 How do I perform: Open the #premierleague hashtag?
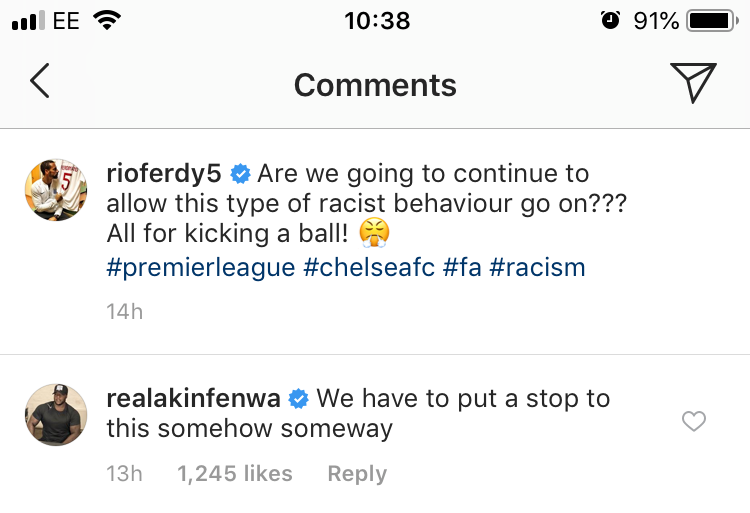point(201,267)
